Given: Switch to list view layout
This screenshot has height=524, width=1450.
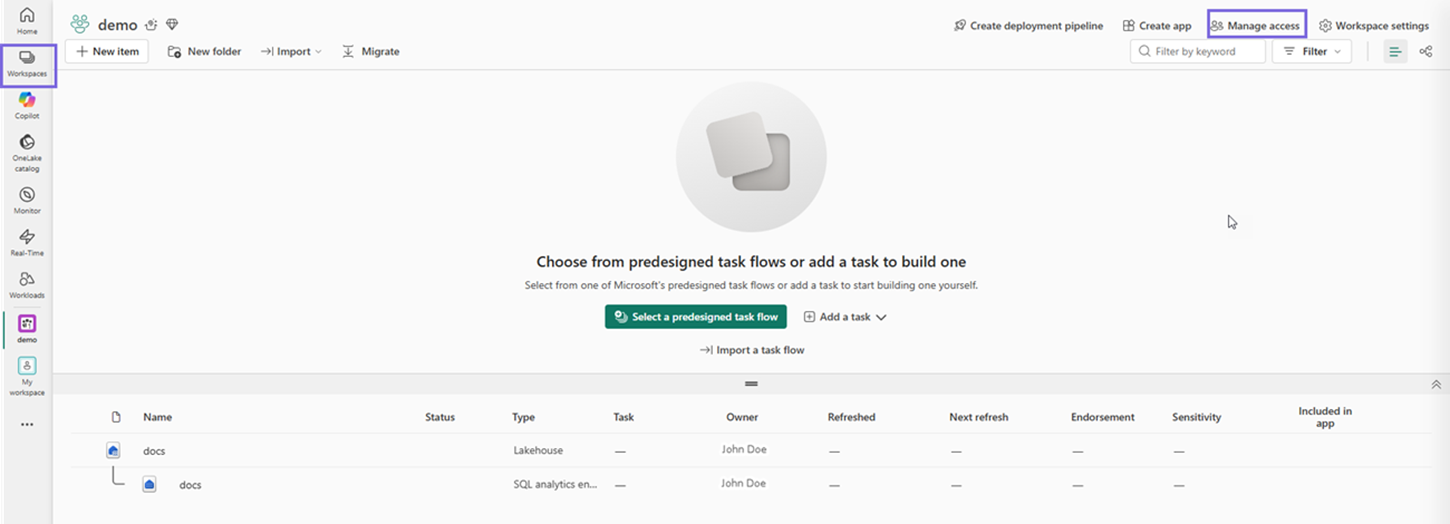Looking at the screenshot, I should [x=1395, y=51].
